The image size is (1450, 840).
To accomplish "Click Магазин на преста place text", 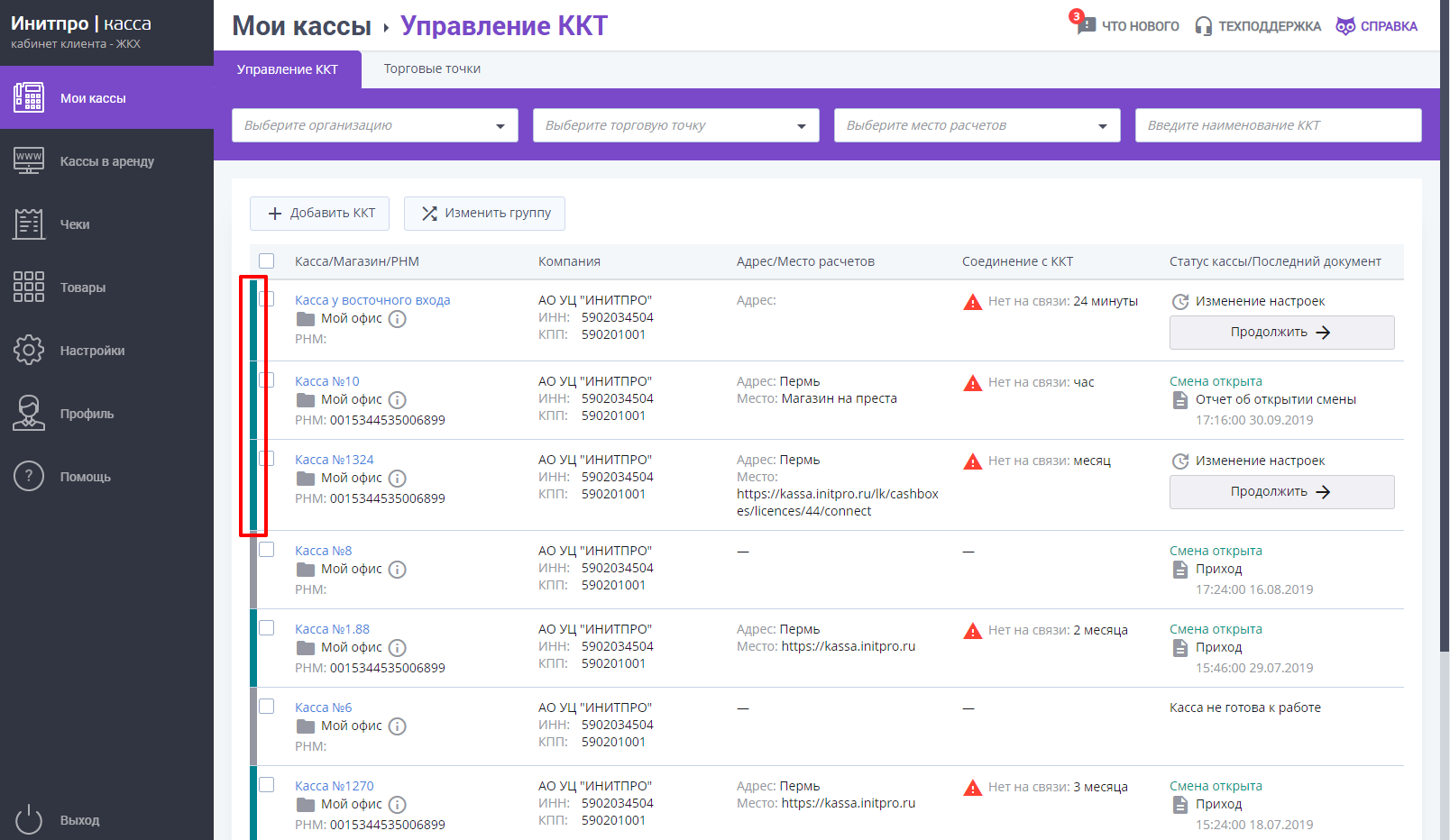I will pyautogui.click(x=839, y=399).
